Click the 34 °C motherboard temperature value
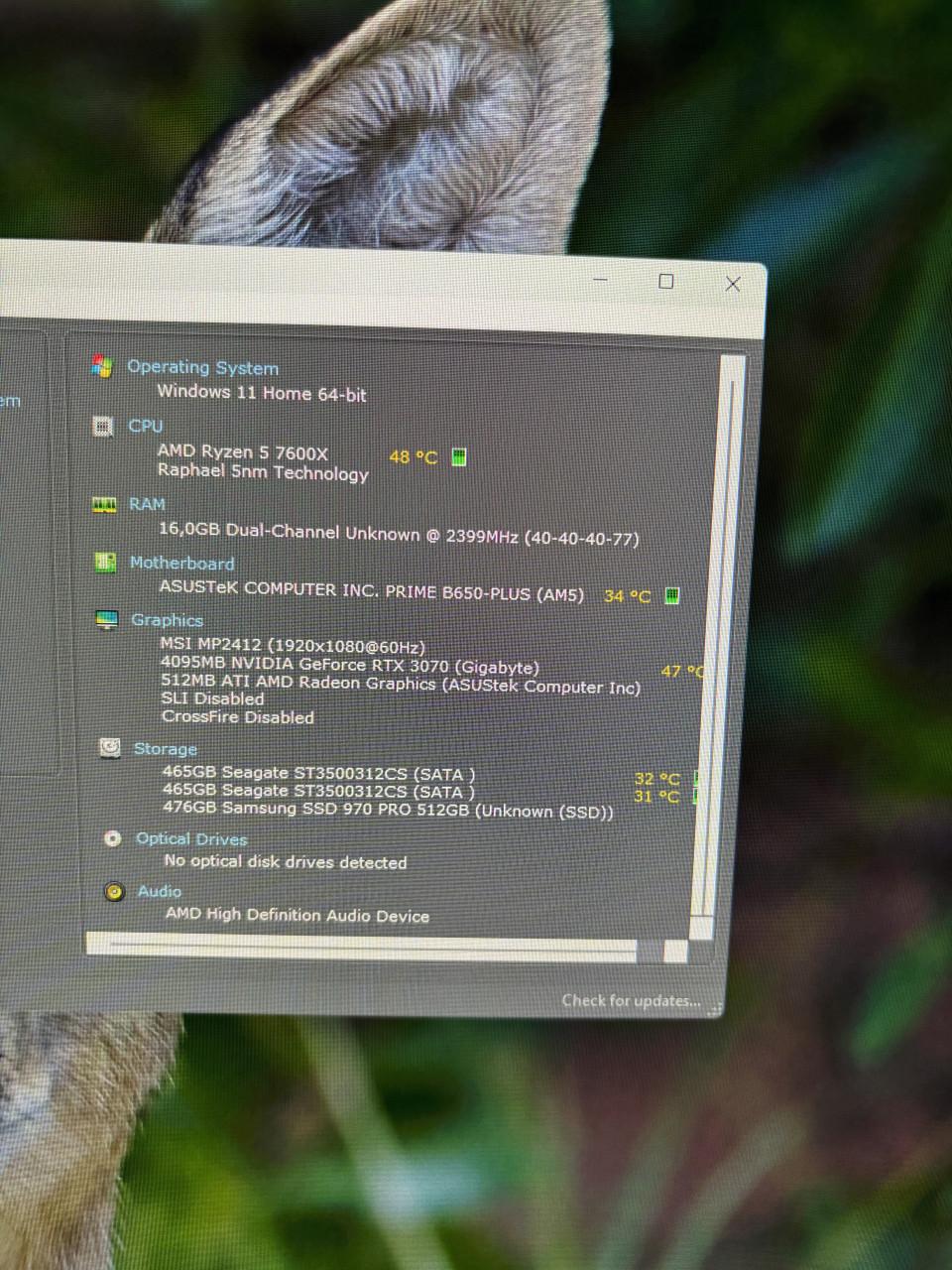 point(627,595)
